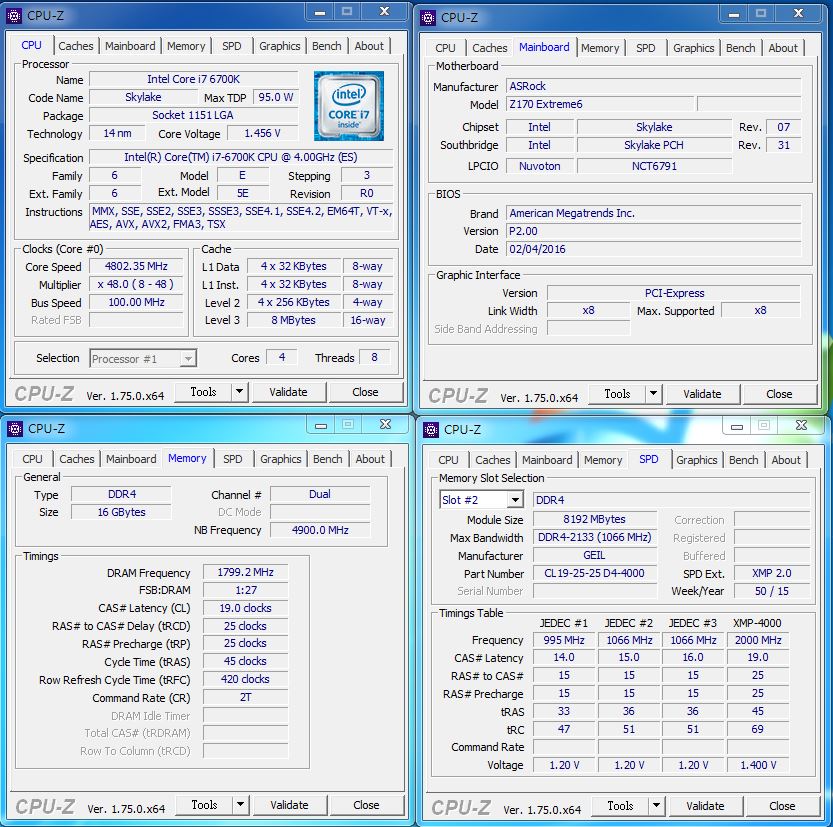This screenshot has width=833, height=827.
Task: Click the Max TDP value 95.0 W
Action: coord(276,97)
